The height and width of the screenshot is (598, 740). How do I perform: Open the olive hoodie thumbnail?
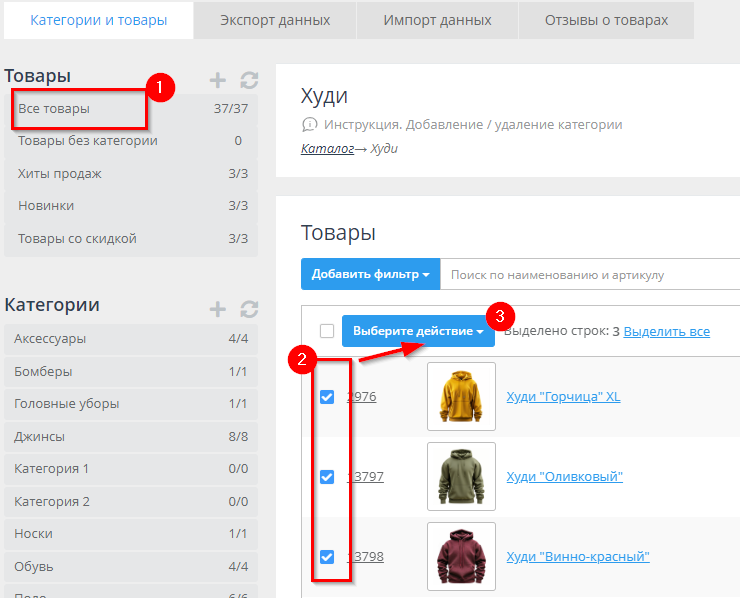pyautogui.click(x=461, y=476)
